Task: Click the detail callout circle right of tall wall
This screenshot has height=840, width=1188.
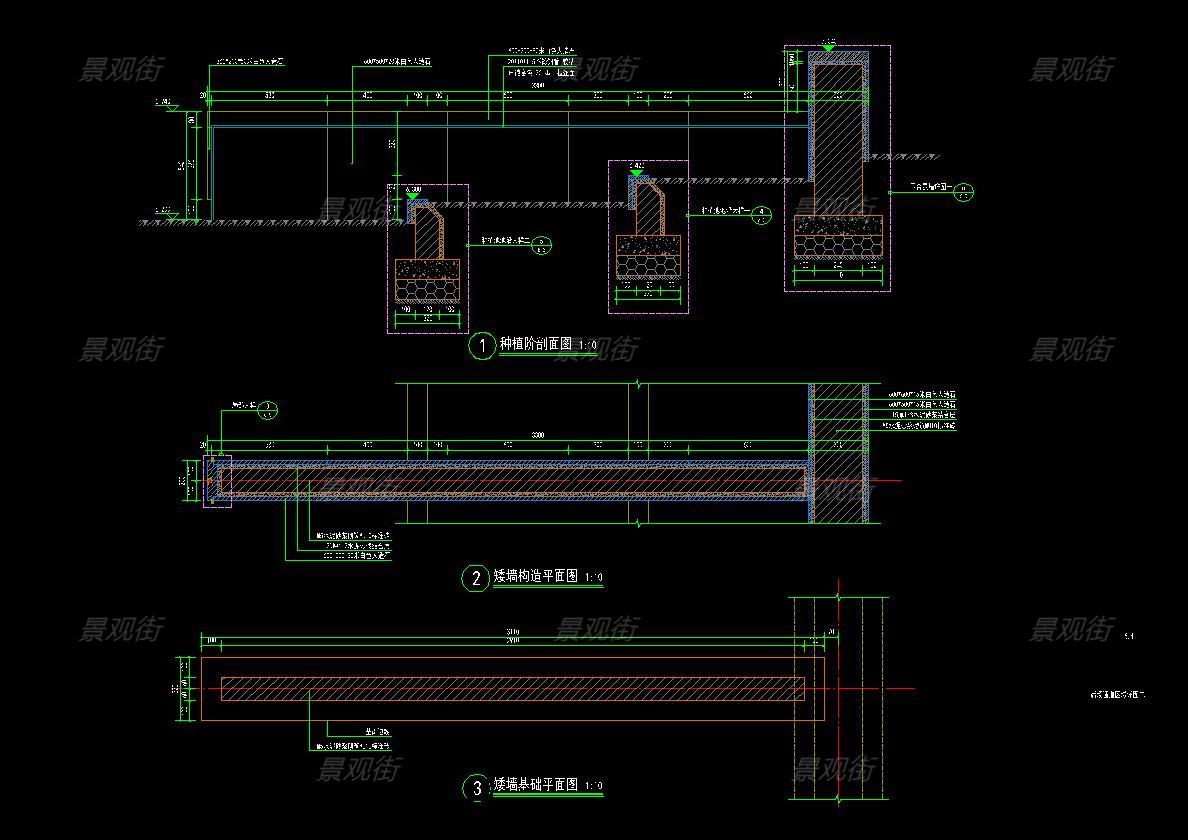Action: click(x=963, y=191)
